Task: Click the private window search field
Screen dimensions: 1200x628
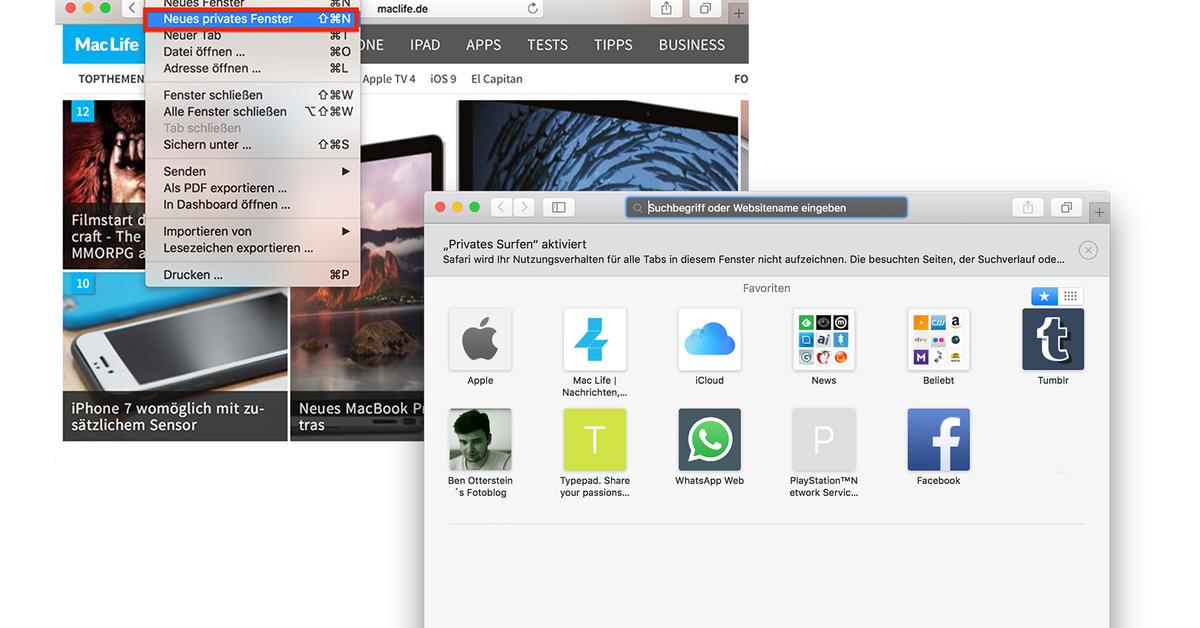Action: [766, 207]
